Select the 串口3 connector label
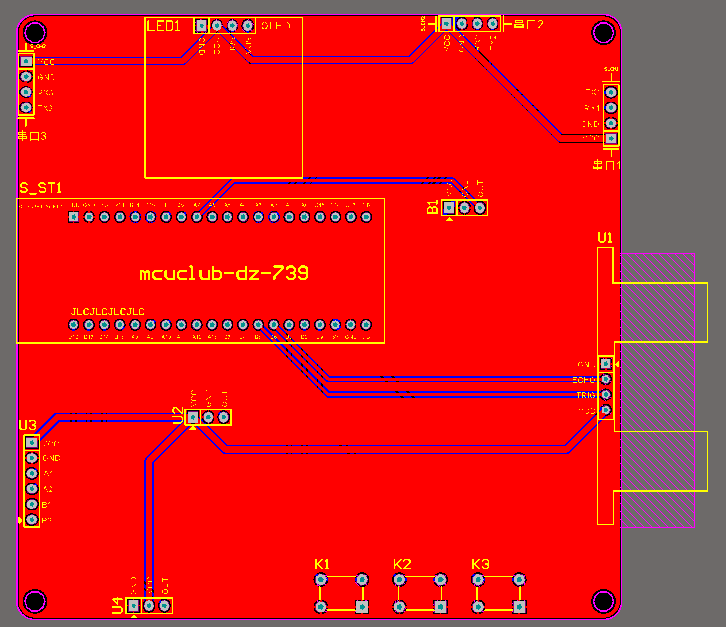Screen dimensions: 726x627 pos(32,136)
